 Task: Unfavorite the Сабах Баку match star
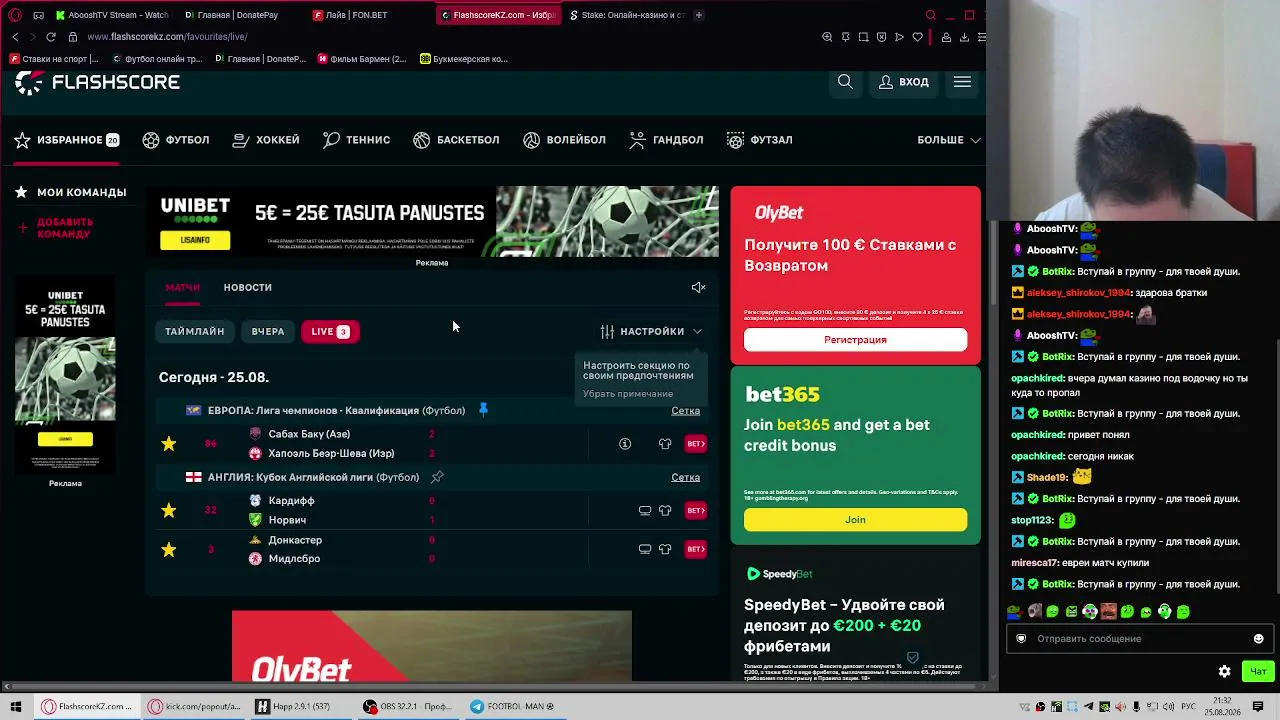(x=168, y=443)
